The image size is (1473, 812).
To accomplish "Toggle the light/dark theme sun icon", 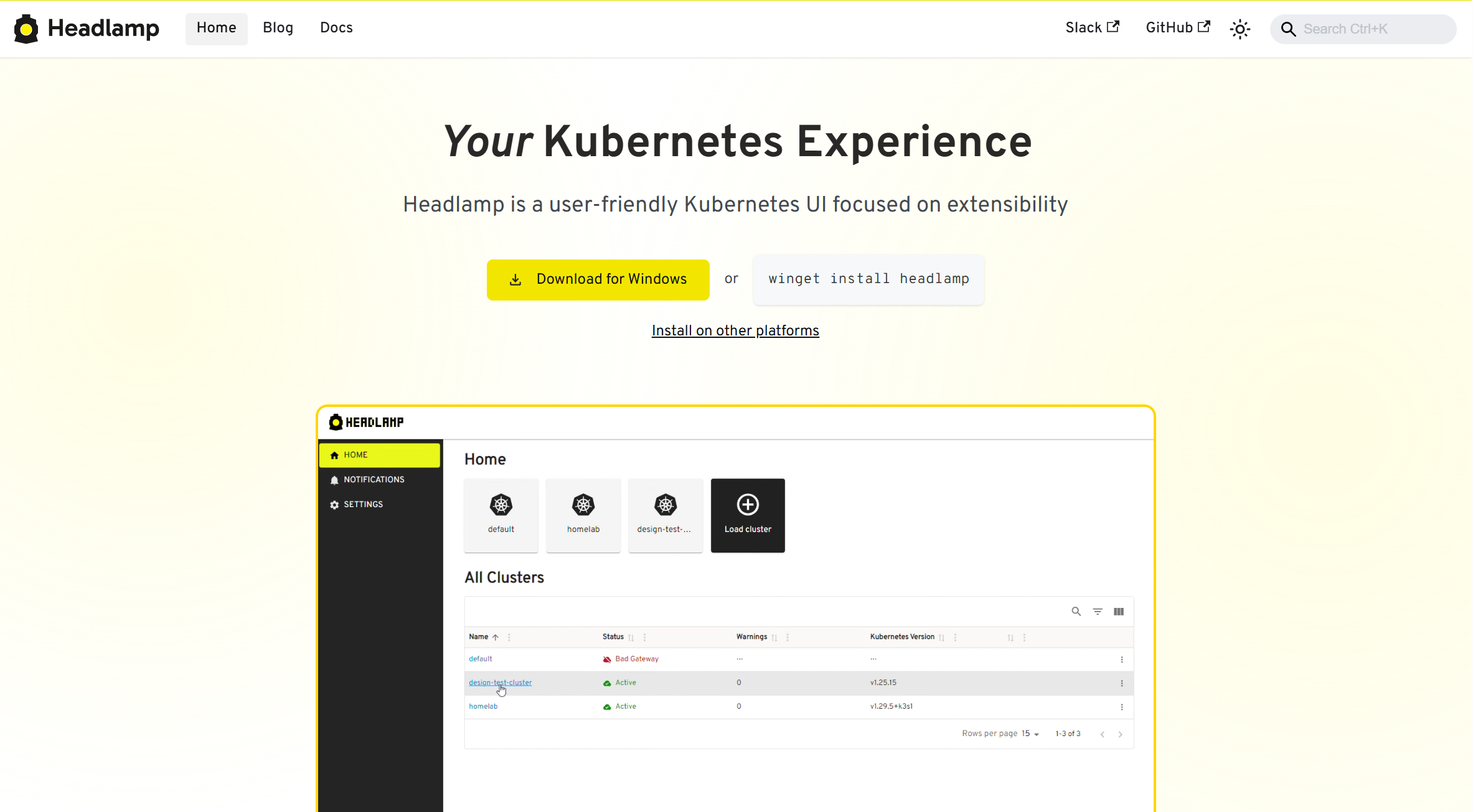I will click(1240, 29).
